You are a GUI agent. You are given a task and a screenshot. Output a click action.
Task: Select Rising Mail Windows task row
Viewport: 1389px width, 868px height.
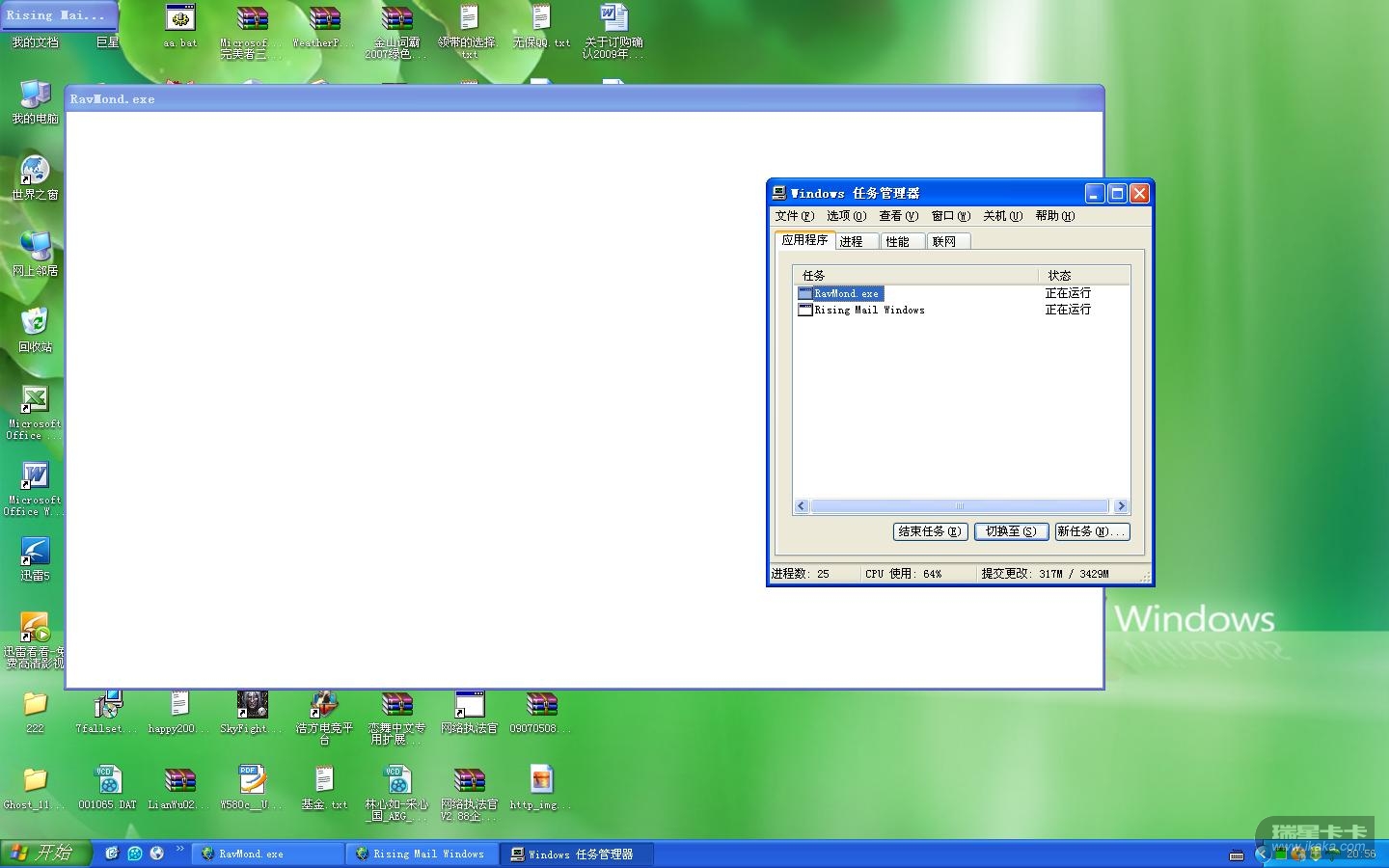[x=868, y=310]
